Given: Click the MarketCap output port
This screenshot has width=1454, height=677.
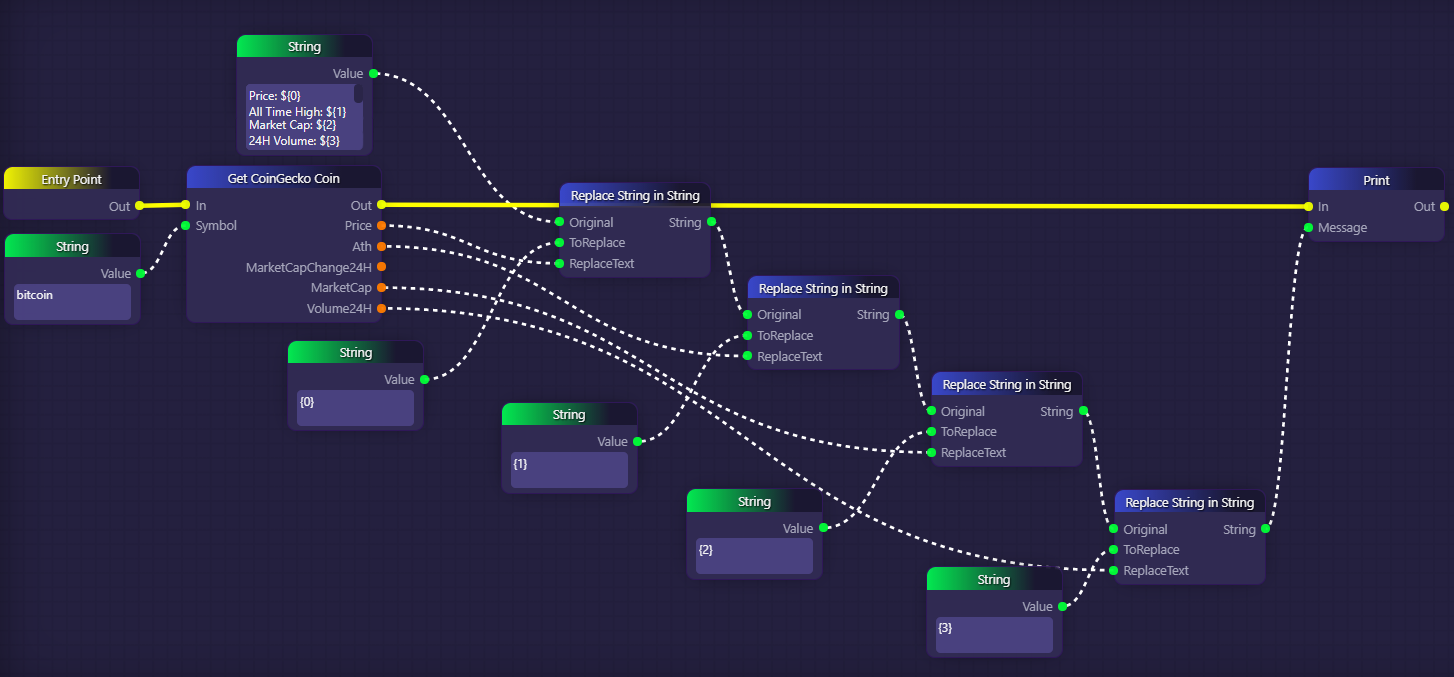Looking at the screenshot, I should [381, 288].
